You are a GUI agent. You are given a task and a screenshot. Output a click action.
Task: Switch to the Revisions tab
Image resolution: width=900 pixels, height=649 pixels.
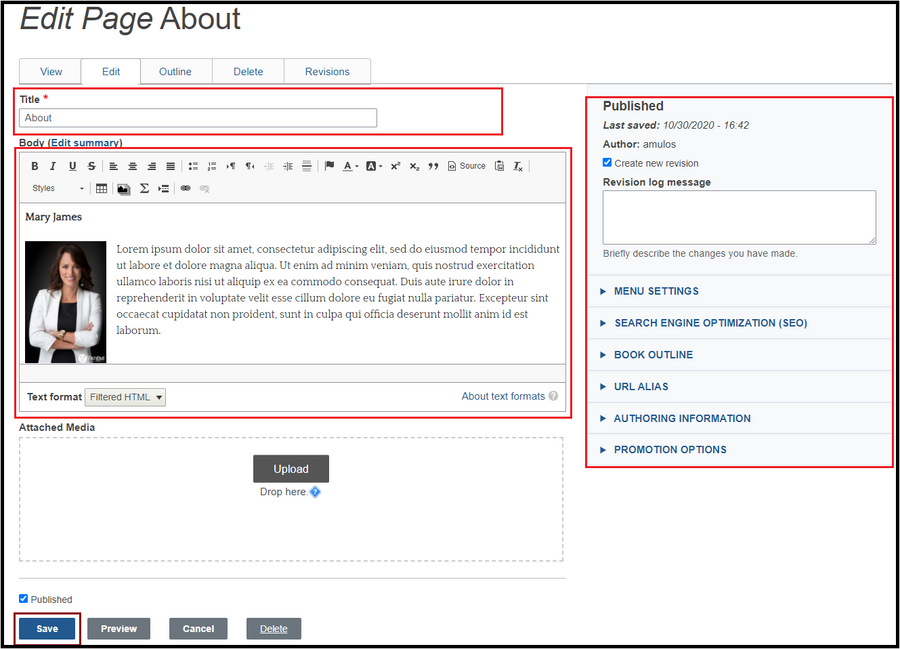coord(327,72)
